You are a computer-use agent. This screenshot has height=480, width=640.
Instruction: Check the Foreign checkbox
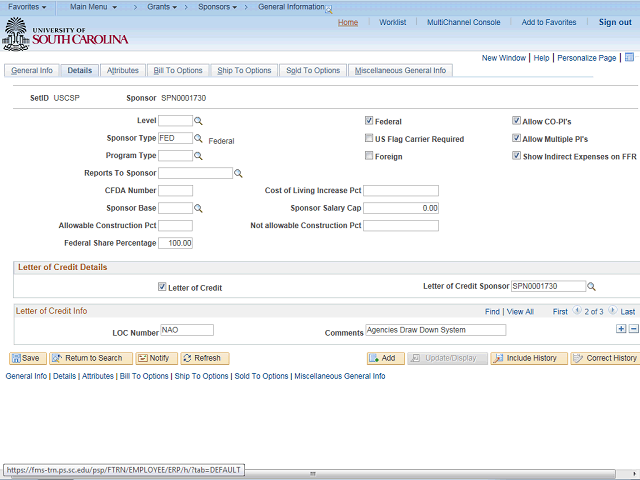click(x=369, y=156)
